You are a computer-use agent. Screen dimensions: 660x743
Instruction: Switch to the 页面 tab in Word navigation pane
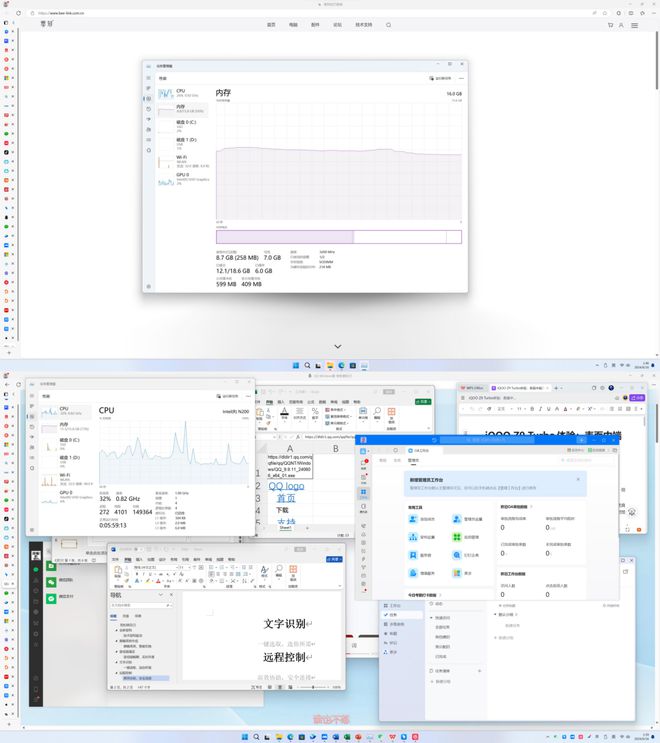(x=126, y=616)
